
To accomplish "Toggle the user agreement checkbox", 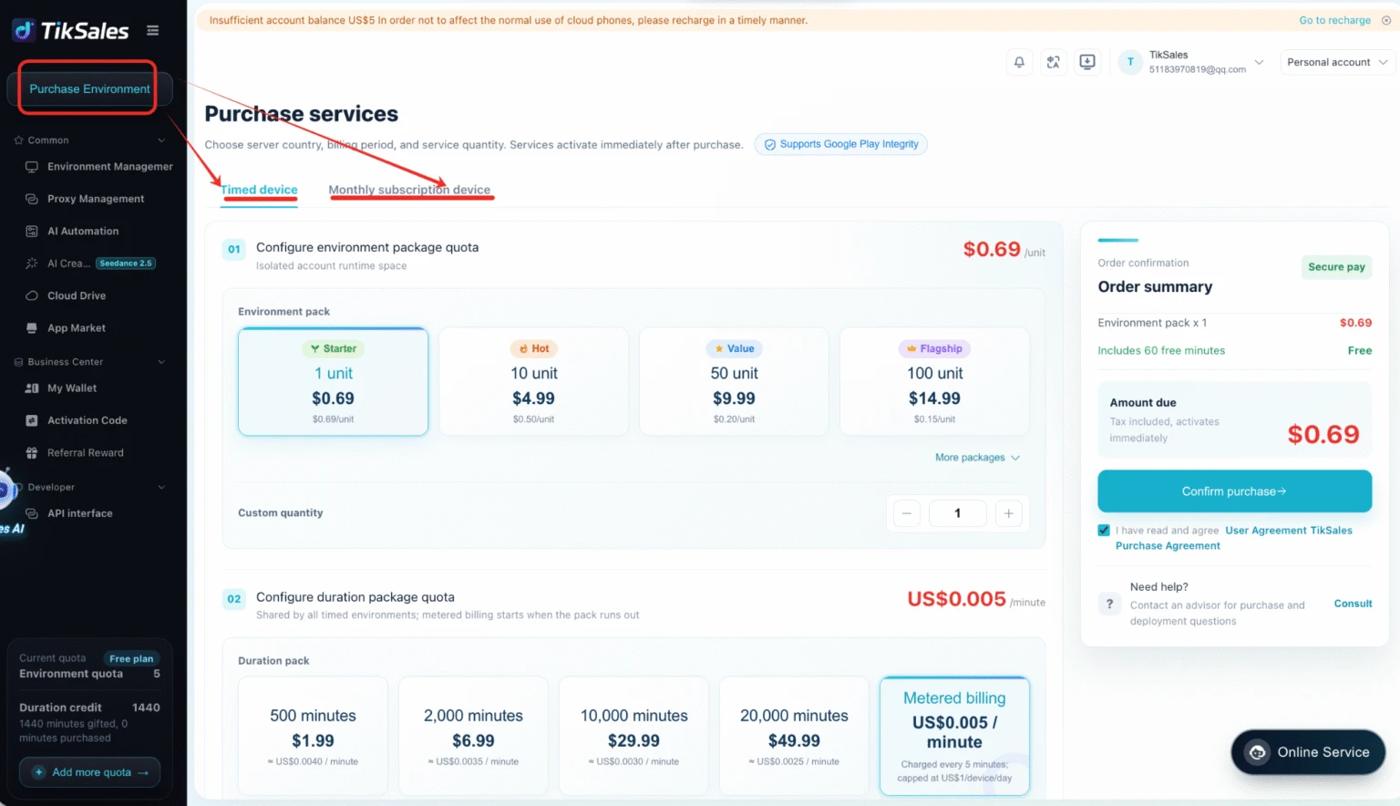I will 1104,531.
